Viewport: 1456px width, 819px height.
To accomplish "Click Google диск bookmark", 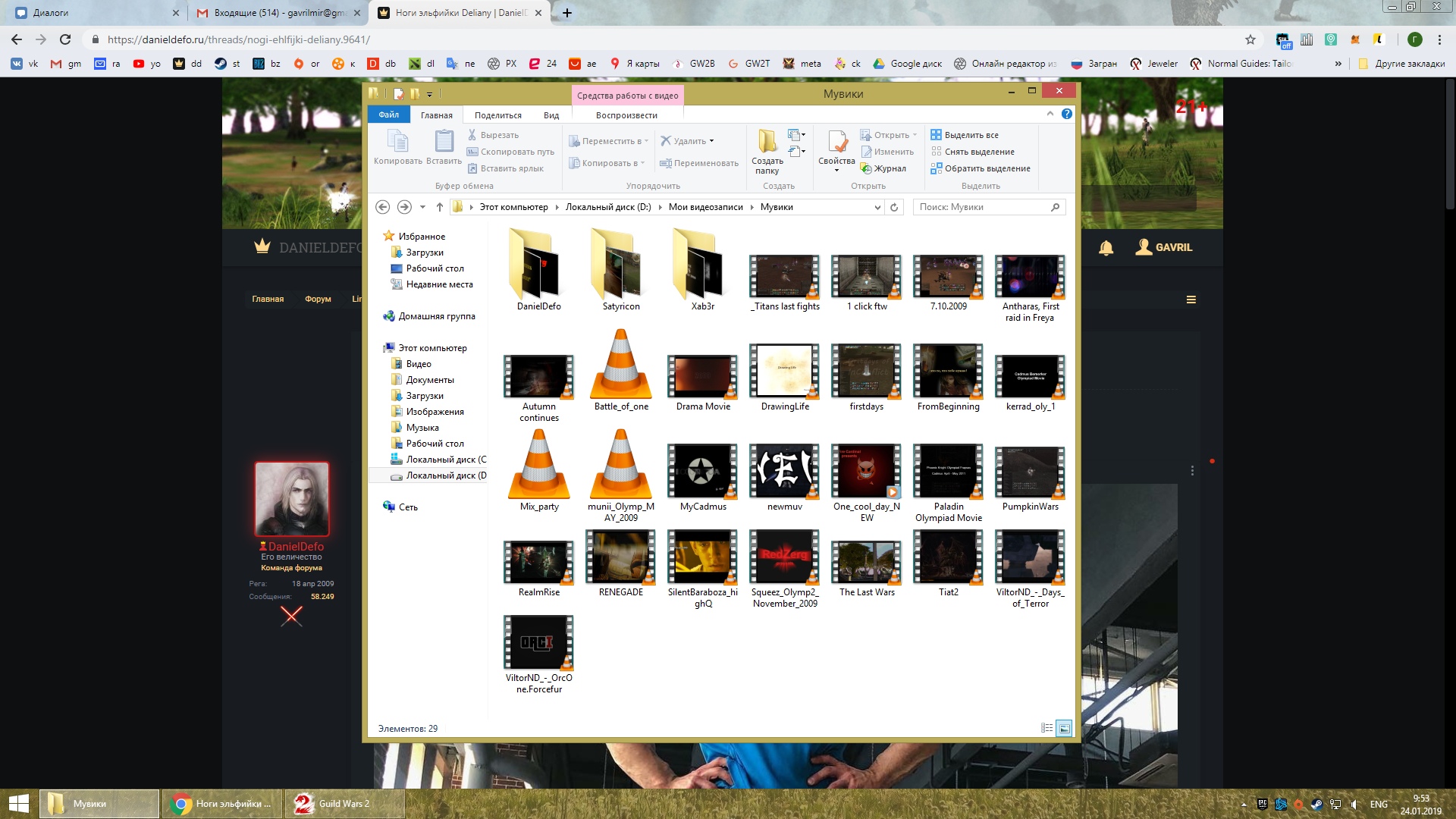I will click(x=908, y=64).
